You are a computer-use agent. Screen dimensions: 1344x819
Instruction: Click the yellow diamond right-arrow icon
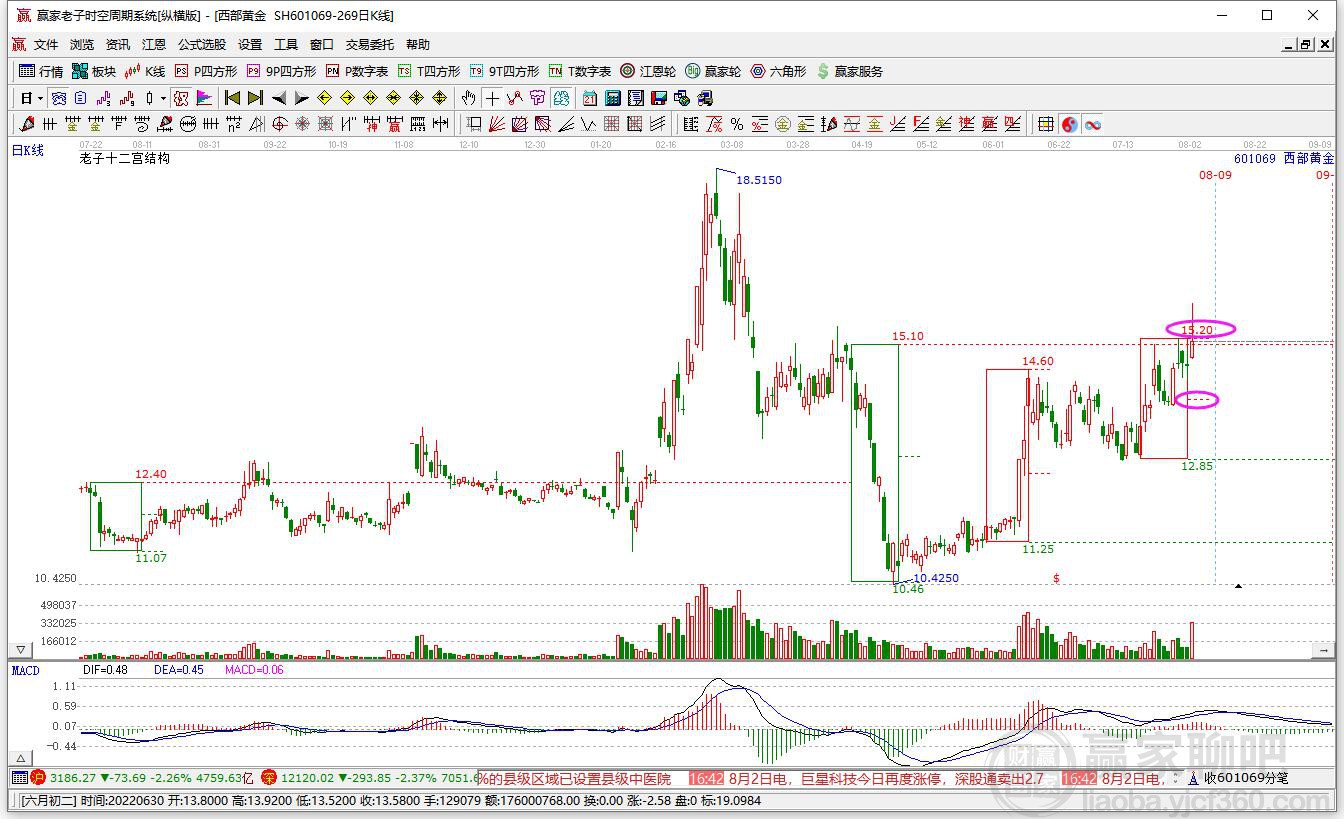click(x=347, y=98)
